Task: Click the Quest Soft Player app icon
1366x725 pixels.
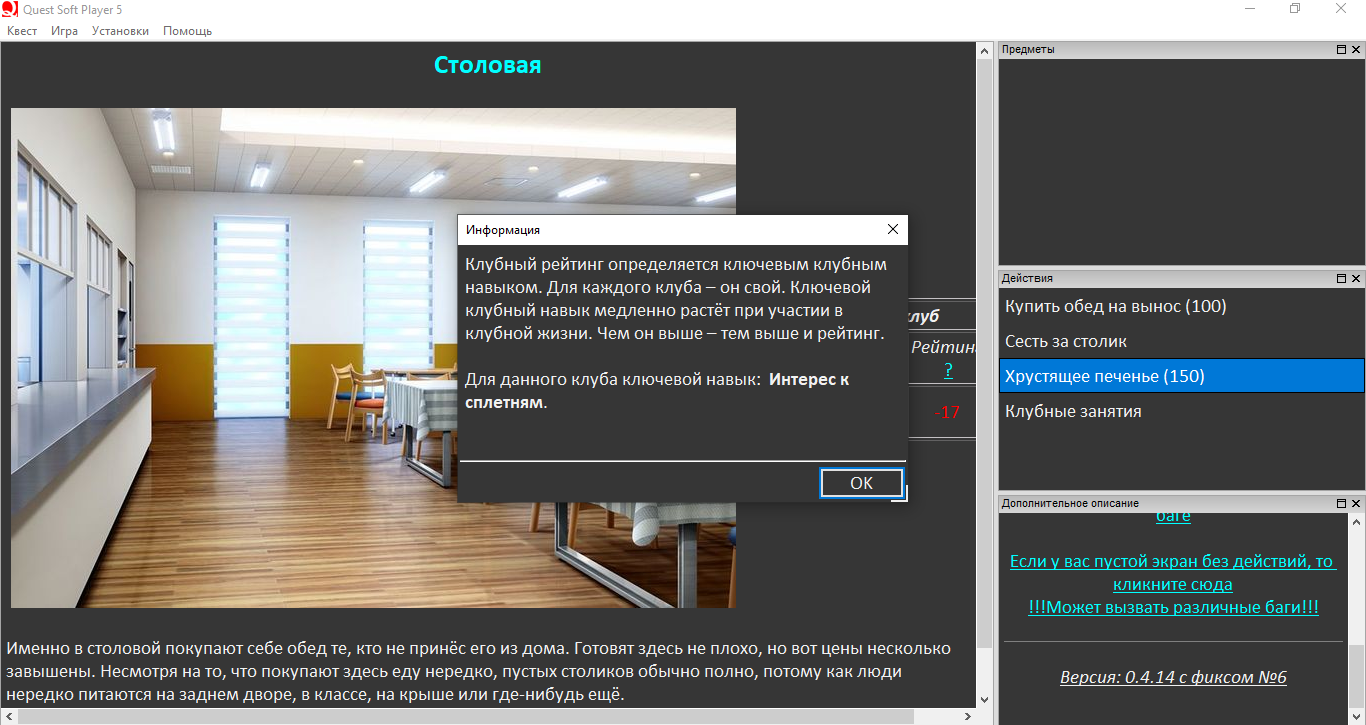Action: (x=11, y=9)
